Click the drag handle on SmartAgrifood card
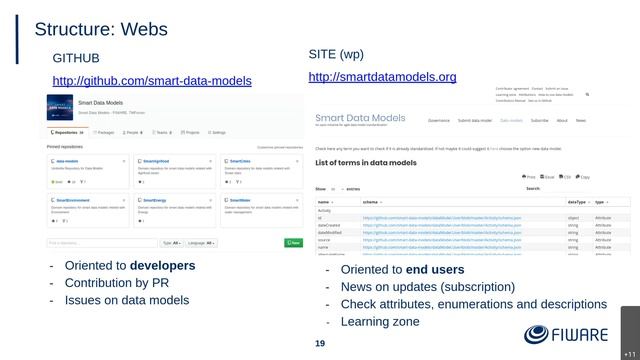Viewport: 640px width, 360px height. [x=211, y=161]
